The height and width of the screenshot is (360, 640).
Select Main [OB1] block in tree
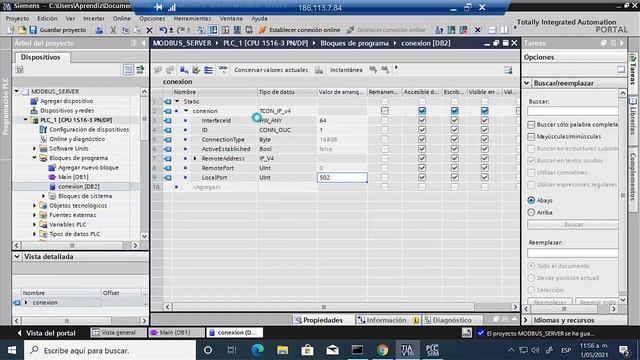click(x=73, y=177)
